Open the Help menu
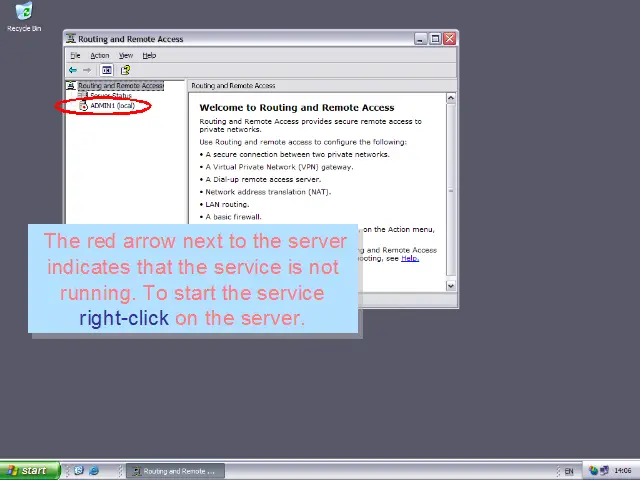The width and height of the screenshot is (640, 480). 149,56
